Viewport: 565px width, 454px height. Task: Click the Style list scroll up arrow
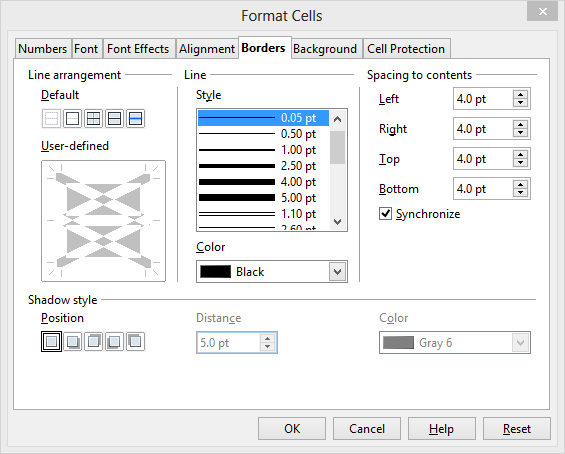coord(338,119)
